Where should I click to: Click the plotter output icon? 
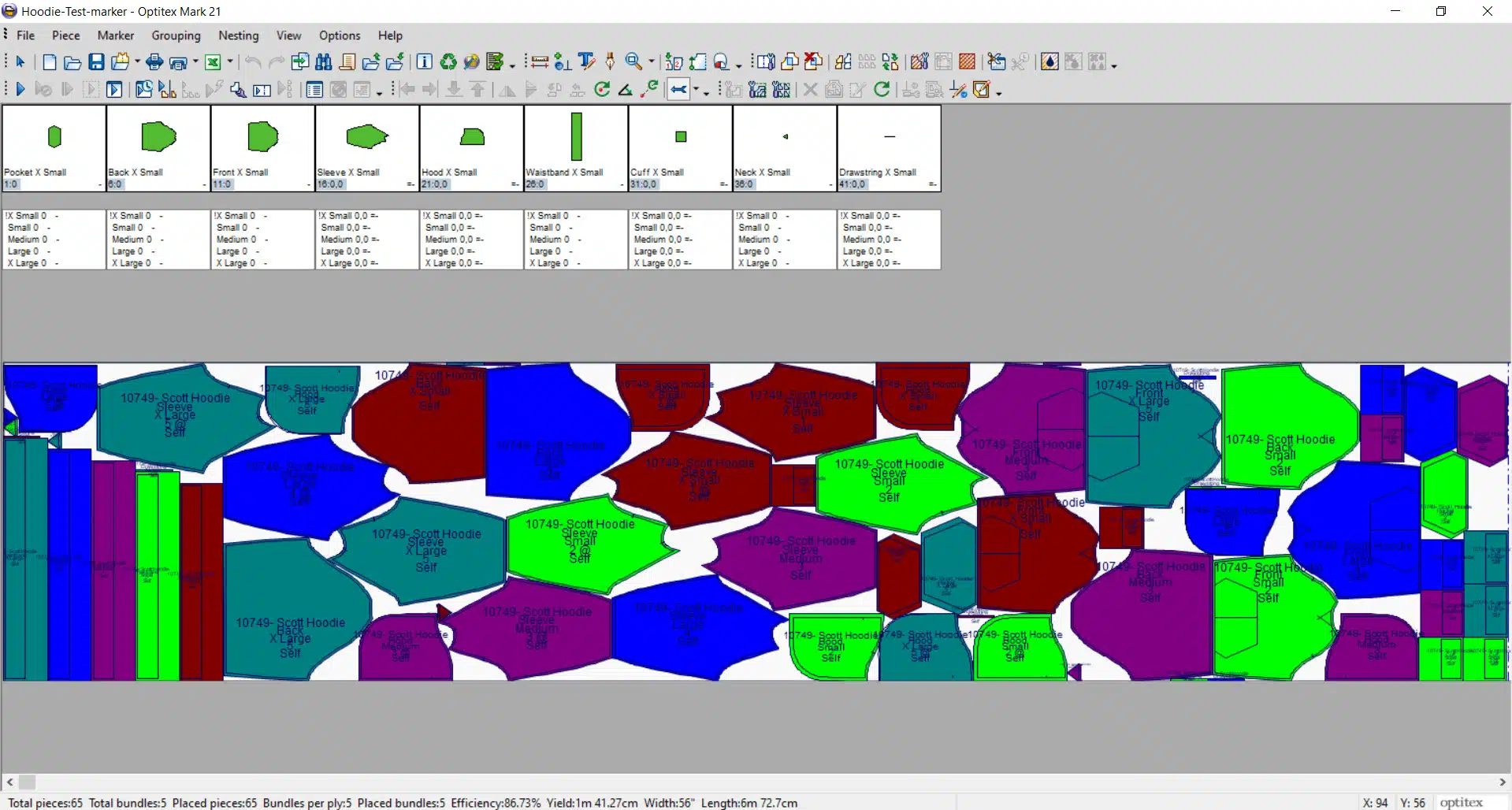coord(178,62)
